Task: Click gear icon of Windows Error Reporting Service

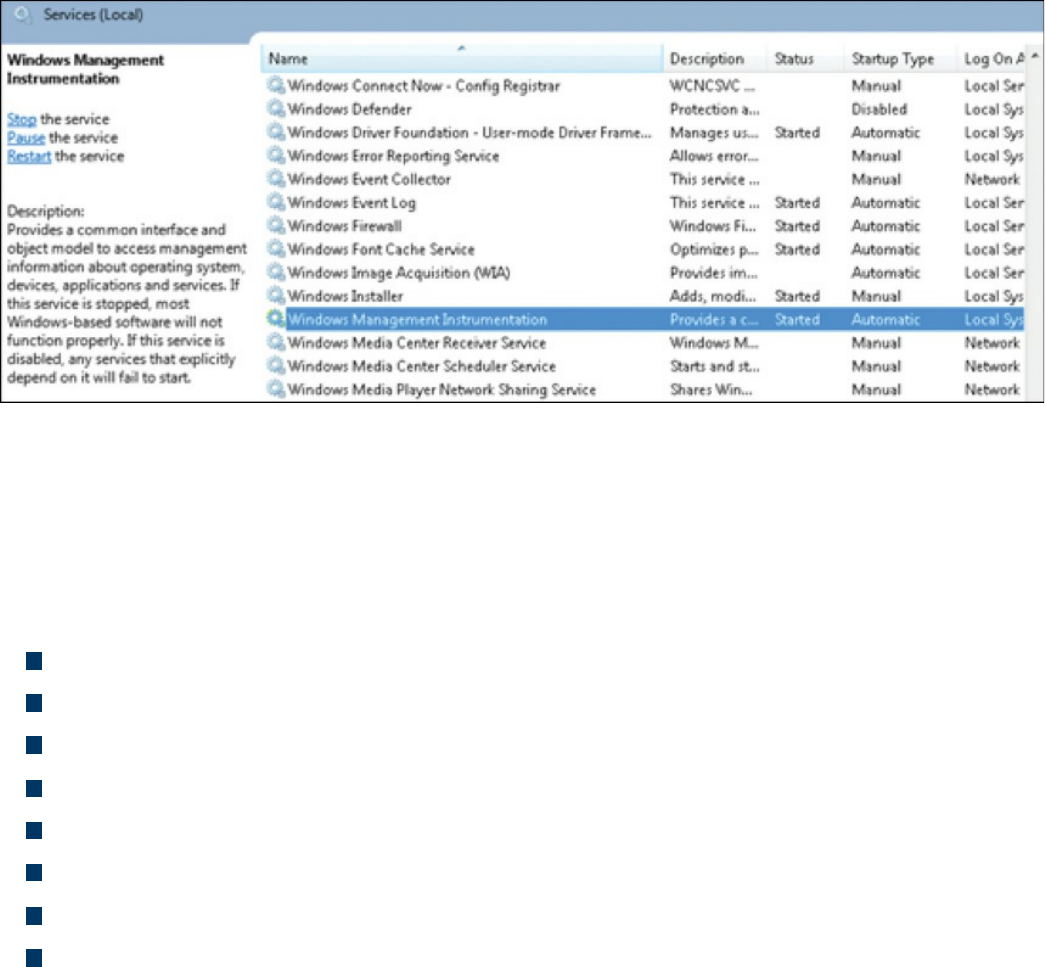Action: tap(275, 155)
